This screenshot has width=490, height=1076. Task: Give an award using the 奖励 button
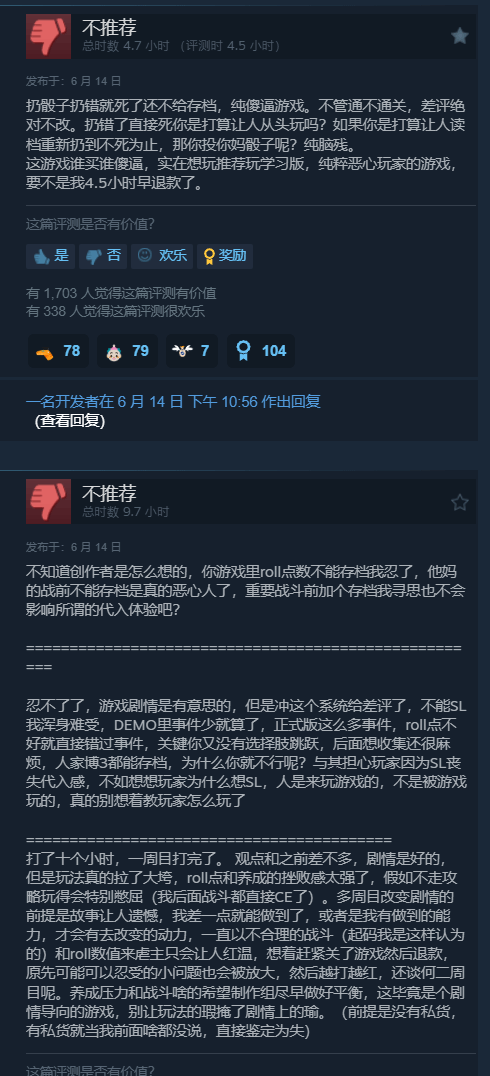(224, 256)
